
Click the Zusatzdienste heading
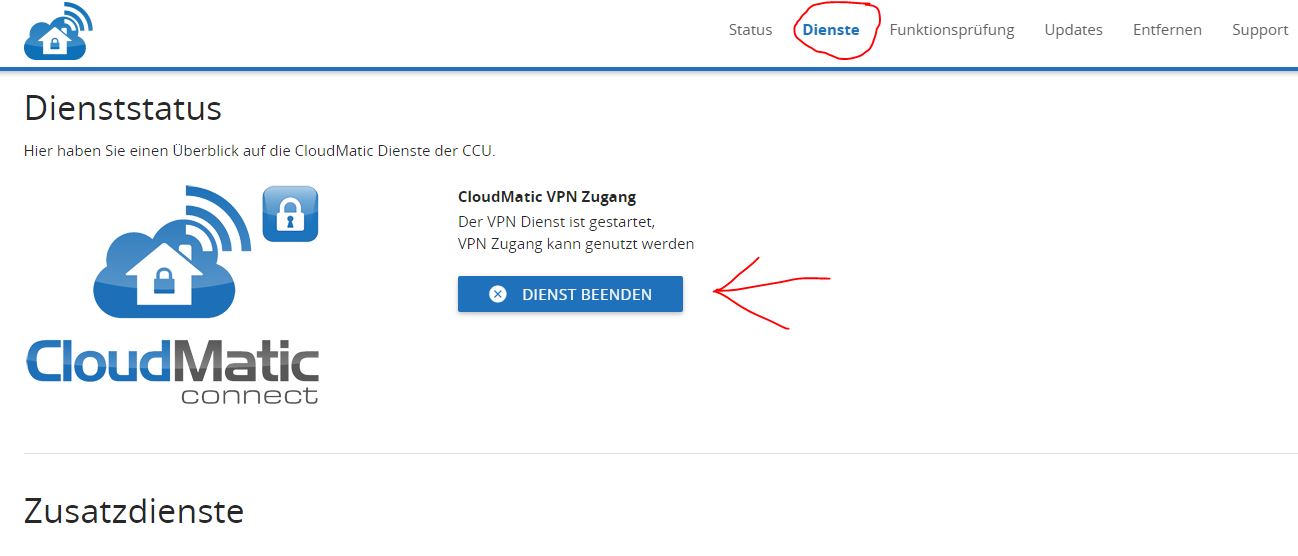[x=134, y=511]
